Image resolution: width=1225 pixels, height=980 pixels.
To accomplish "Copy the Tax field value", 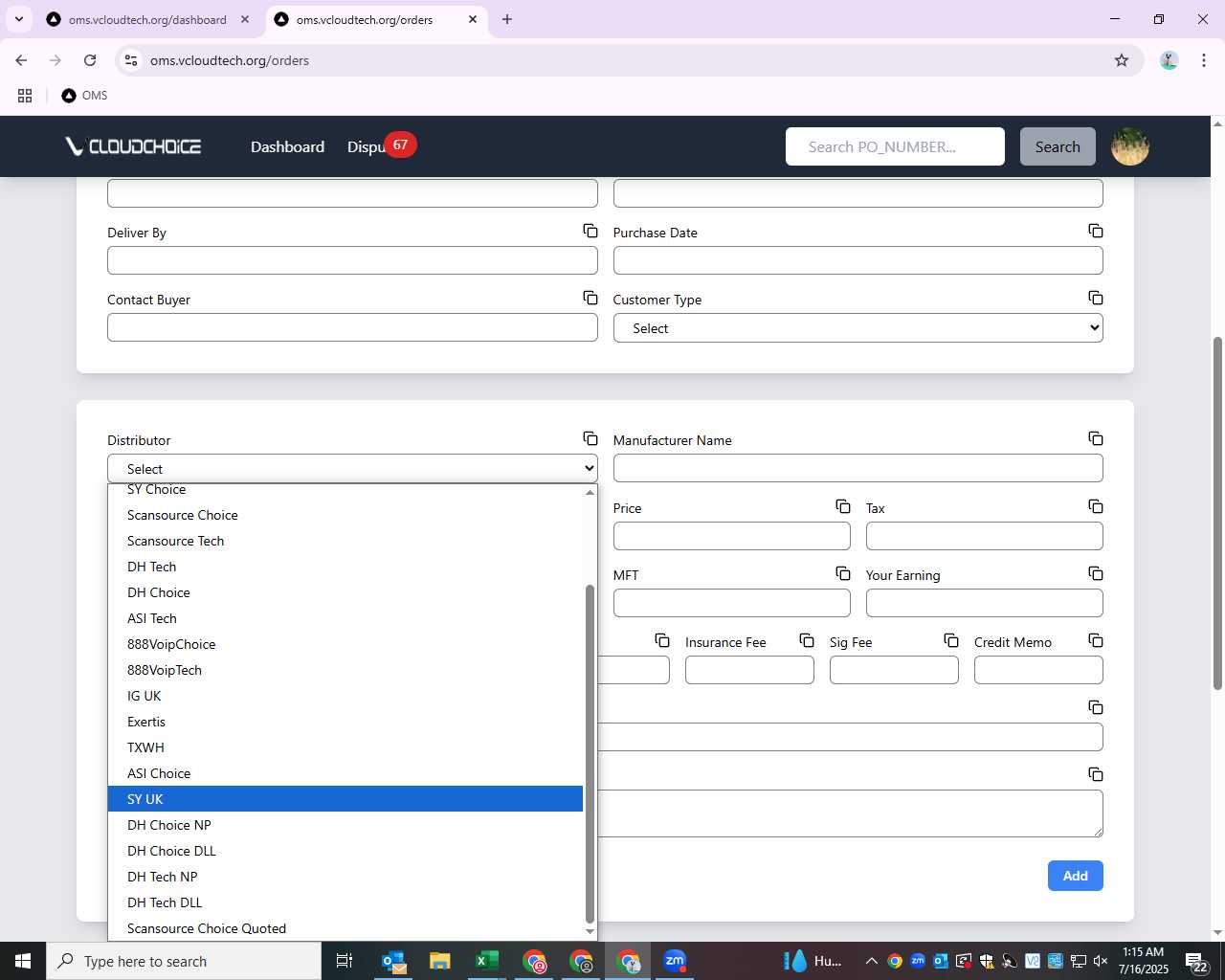I will tap(1096, 507).
